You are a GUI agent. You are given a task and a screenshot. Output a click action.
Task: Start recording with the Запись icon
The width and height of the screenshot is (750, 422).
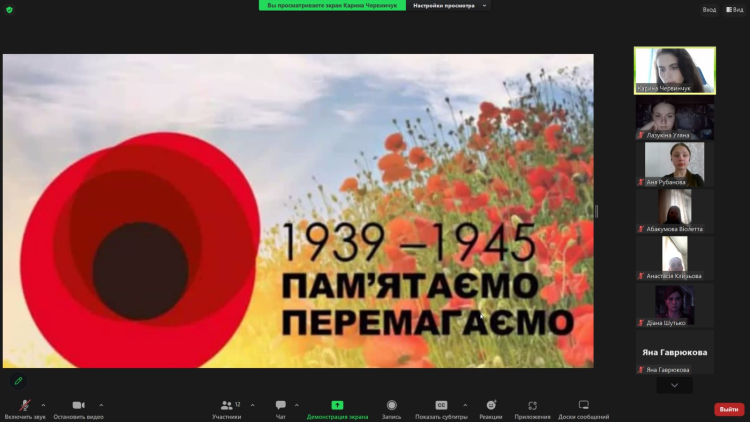tap(391, 405)
